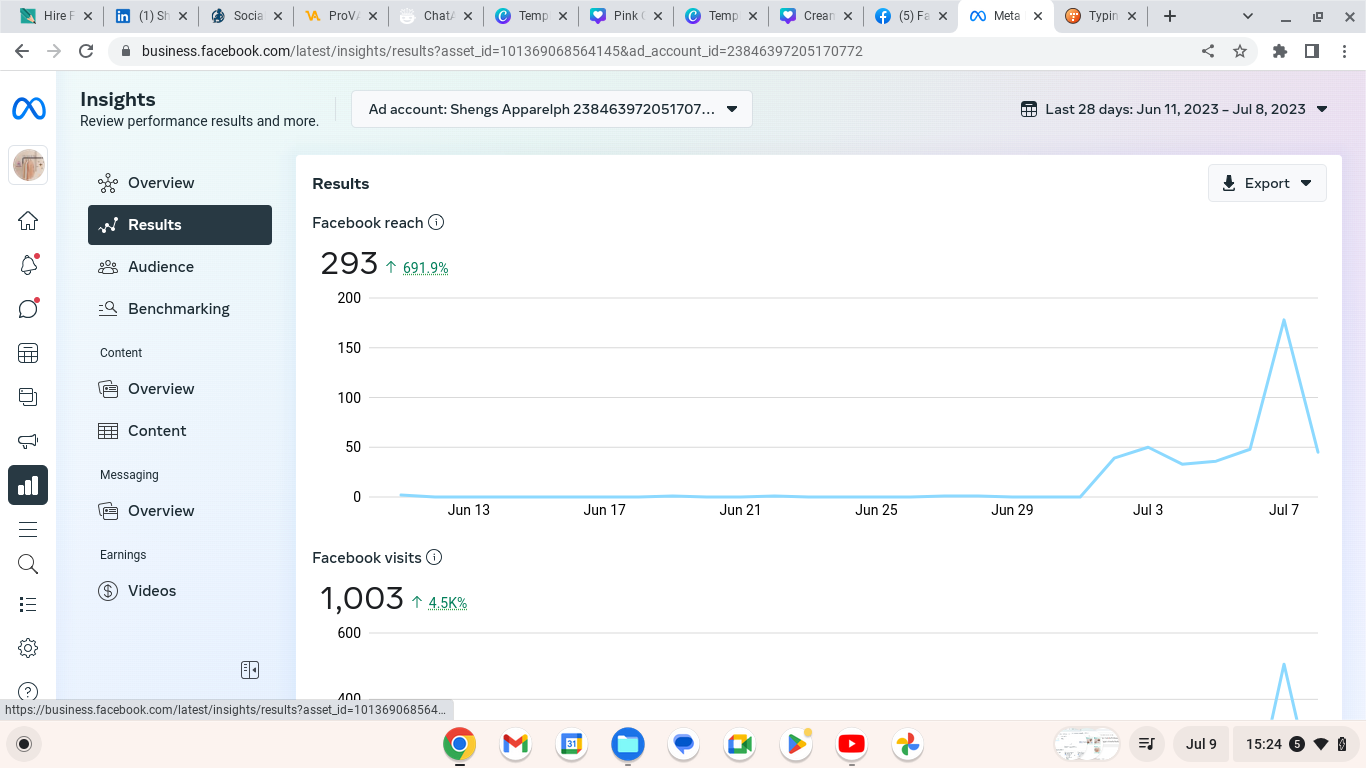Image resolution: width=1366 pixels, height=768 pixels.
Task: Go to Home via the house icon
Action: (x=28, y=221)
